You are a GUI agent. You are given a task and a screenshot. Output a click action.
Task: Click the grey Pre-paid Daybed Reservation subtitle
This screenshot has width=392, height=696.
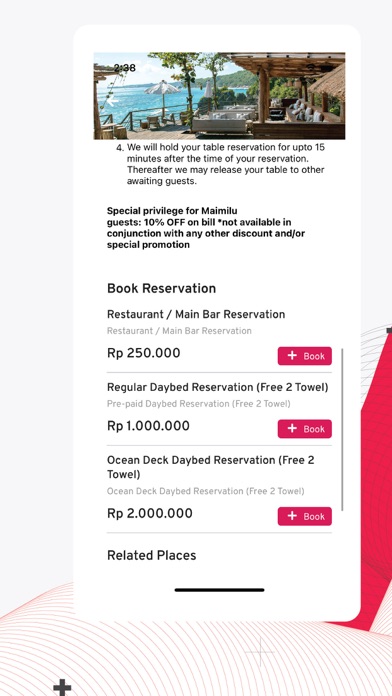198,404
